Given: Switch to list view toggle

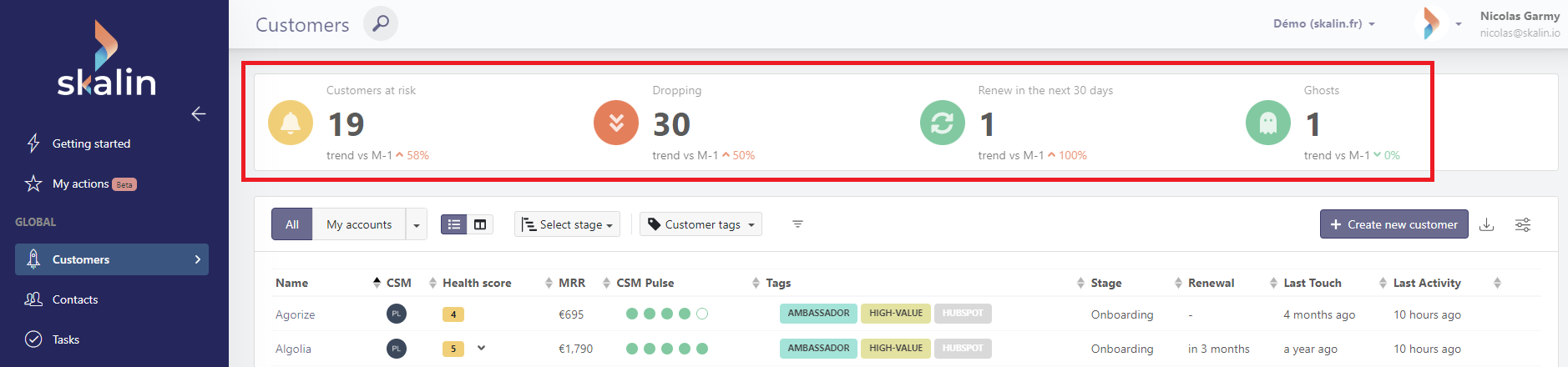Looking at the screenshot, I should pos(454,224).
